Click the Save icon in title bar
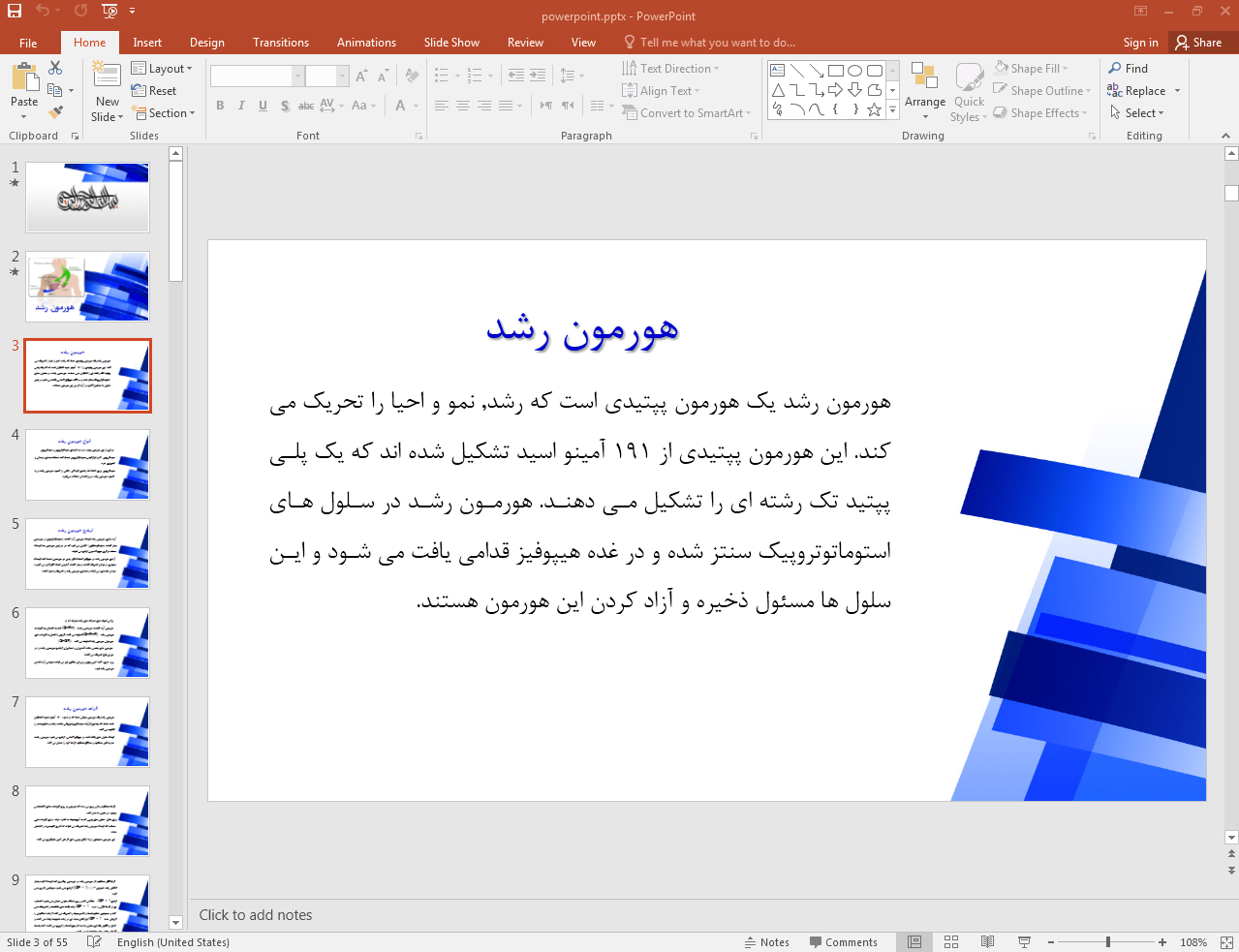 [15, 11]
